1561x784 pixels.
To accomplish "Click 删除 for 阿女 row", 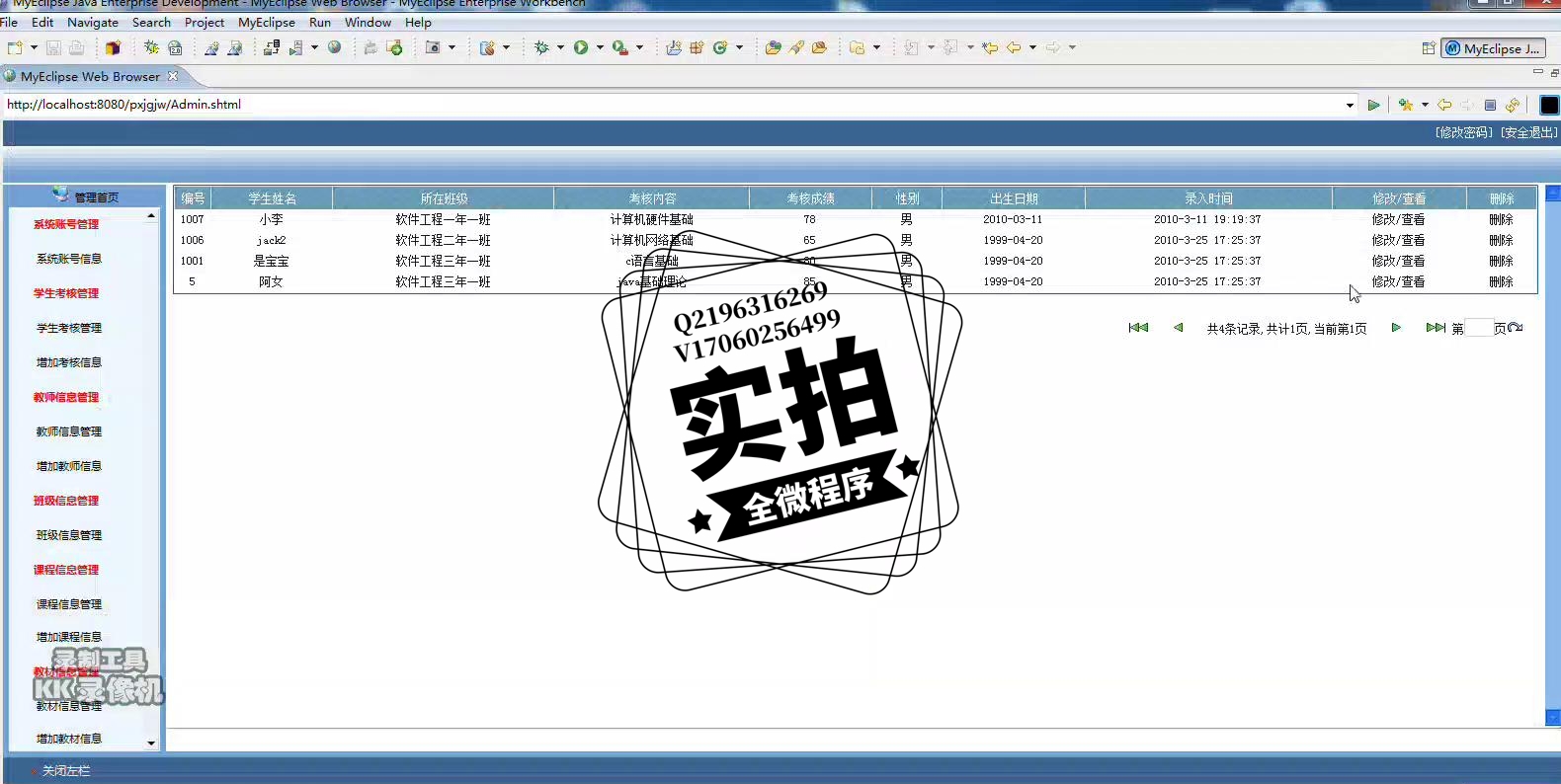I will pyautogui.click(x=1501, y=281).
